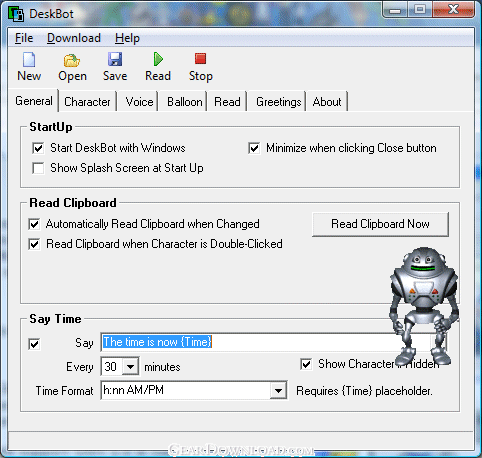The image size is (482, 458).
Task: Toggle Read Clipboard when Character is Double-Clicked
Action: (34, 244)
